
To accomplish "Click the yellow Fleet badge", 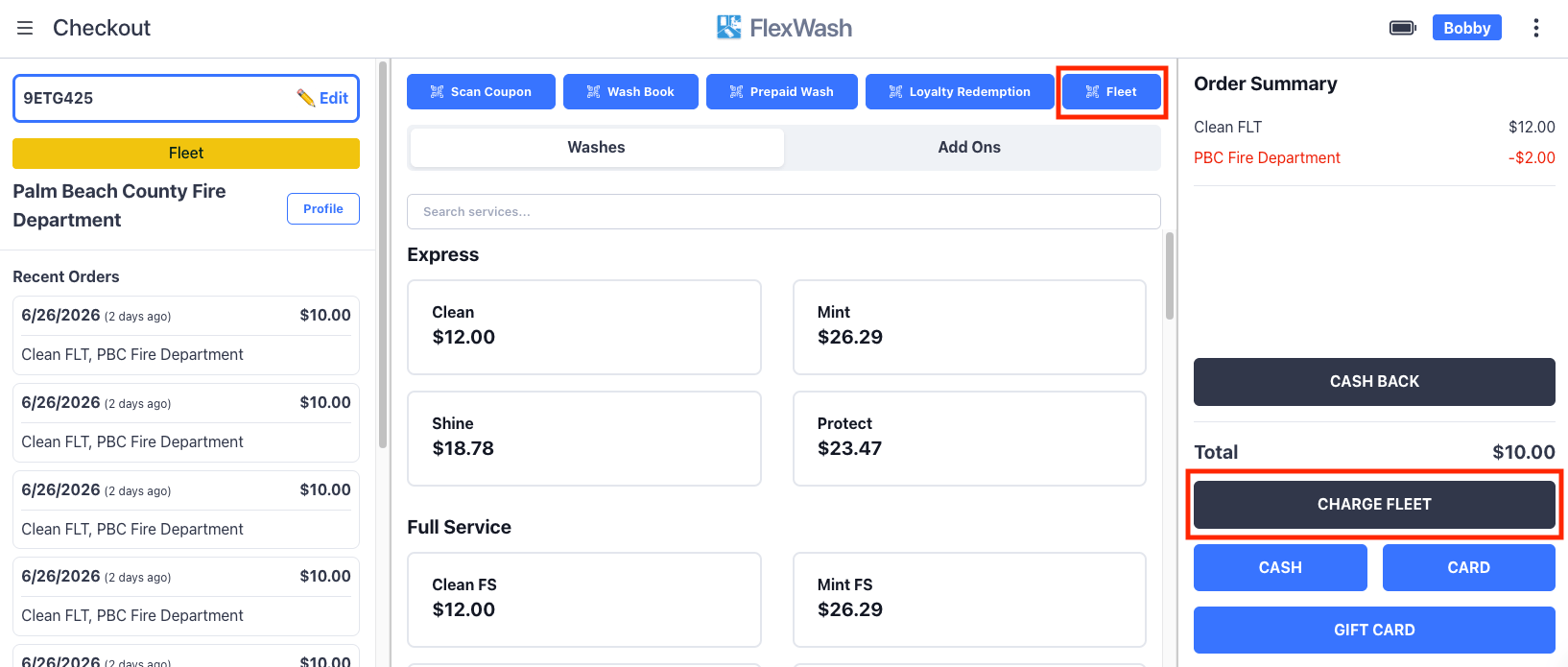I will coord(186,154).
